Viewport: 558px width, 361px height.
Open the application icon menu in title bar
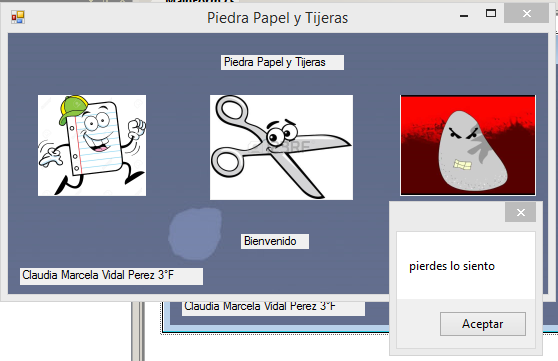coord(18,17)
